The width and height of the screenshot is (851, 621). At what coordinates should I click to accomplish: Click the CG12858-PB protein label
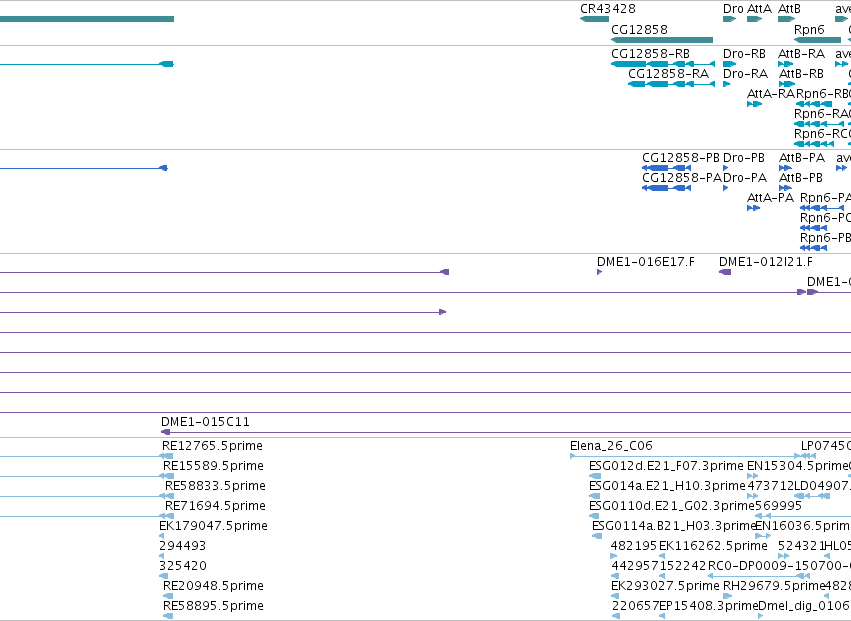[681, 158]
